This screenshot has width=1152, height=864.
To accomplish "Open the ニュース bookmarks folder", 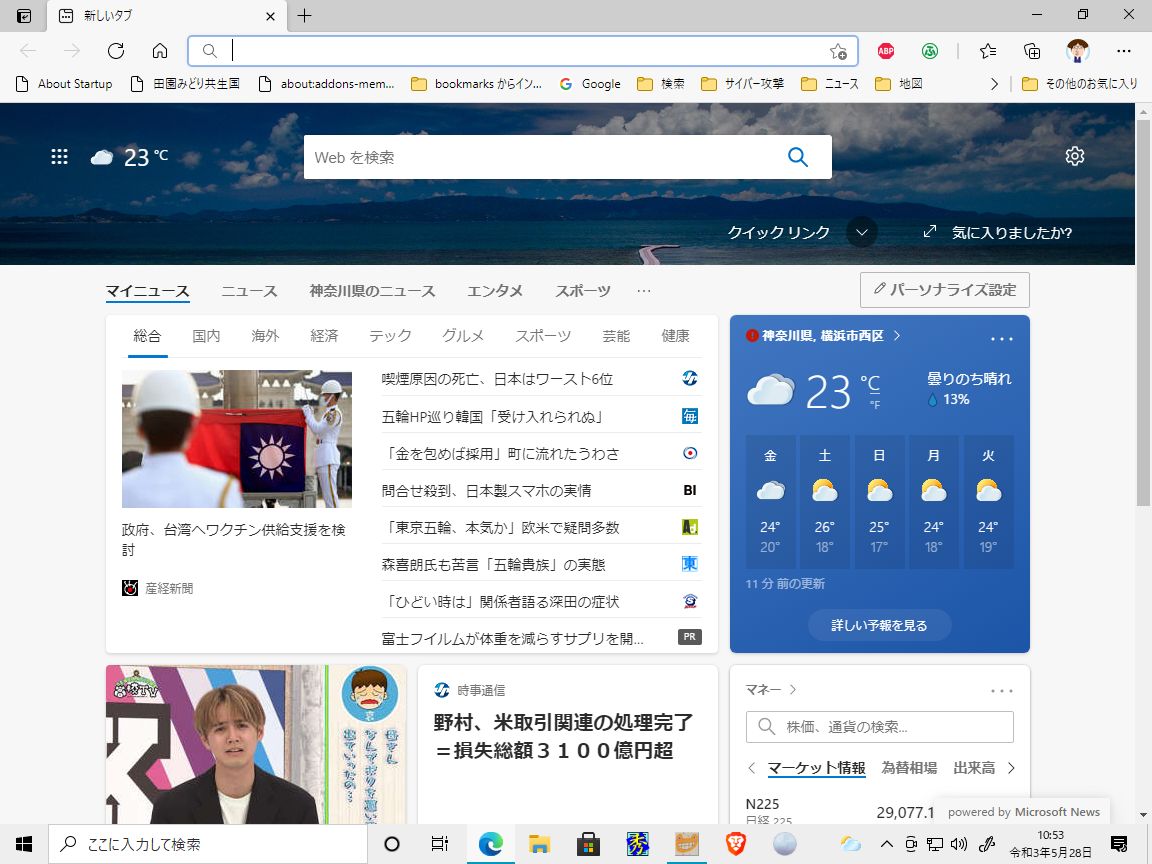I will pyautogui.click(x=830, y=84).
